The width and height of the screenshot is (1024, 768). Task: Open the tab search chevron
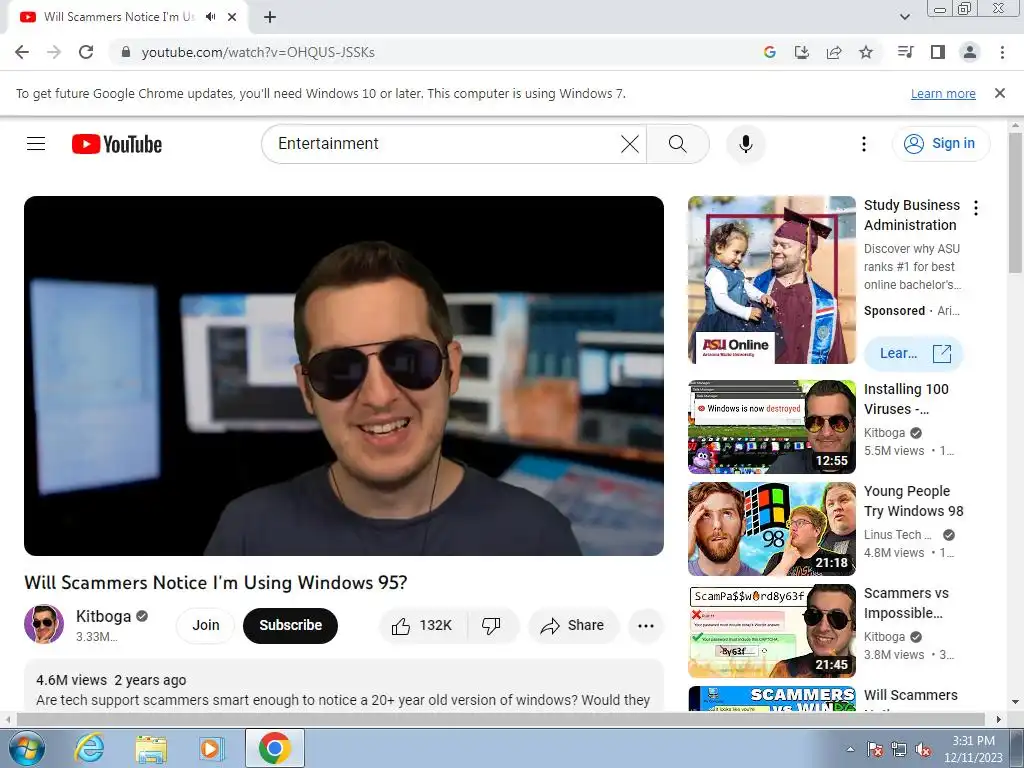905,17
